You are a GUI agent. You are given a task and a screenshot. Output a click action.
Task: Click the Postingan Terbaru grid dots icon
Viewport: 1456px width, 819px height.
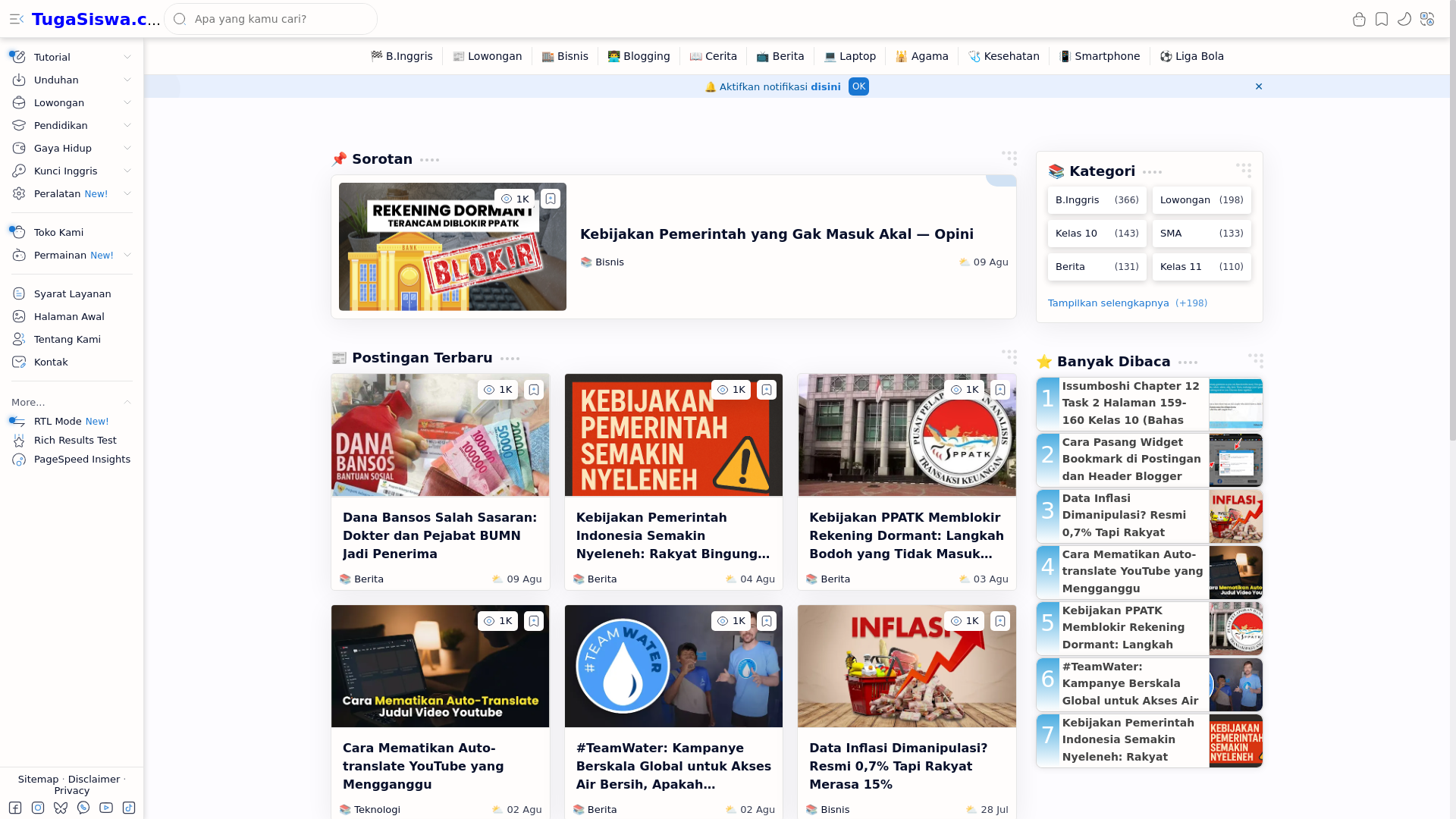(1009, 356)
